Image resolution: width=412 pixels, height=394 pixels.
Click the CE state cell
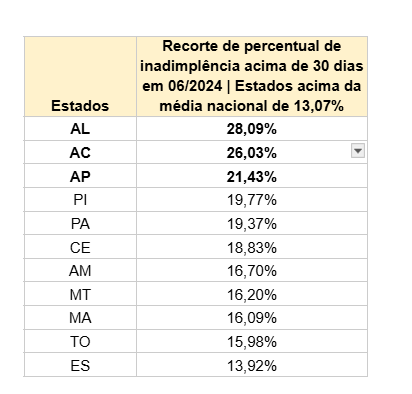tap(80, 247)
